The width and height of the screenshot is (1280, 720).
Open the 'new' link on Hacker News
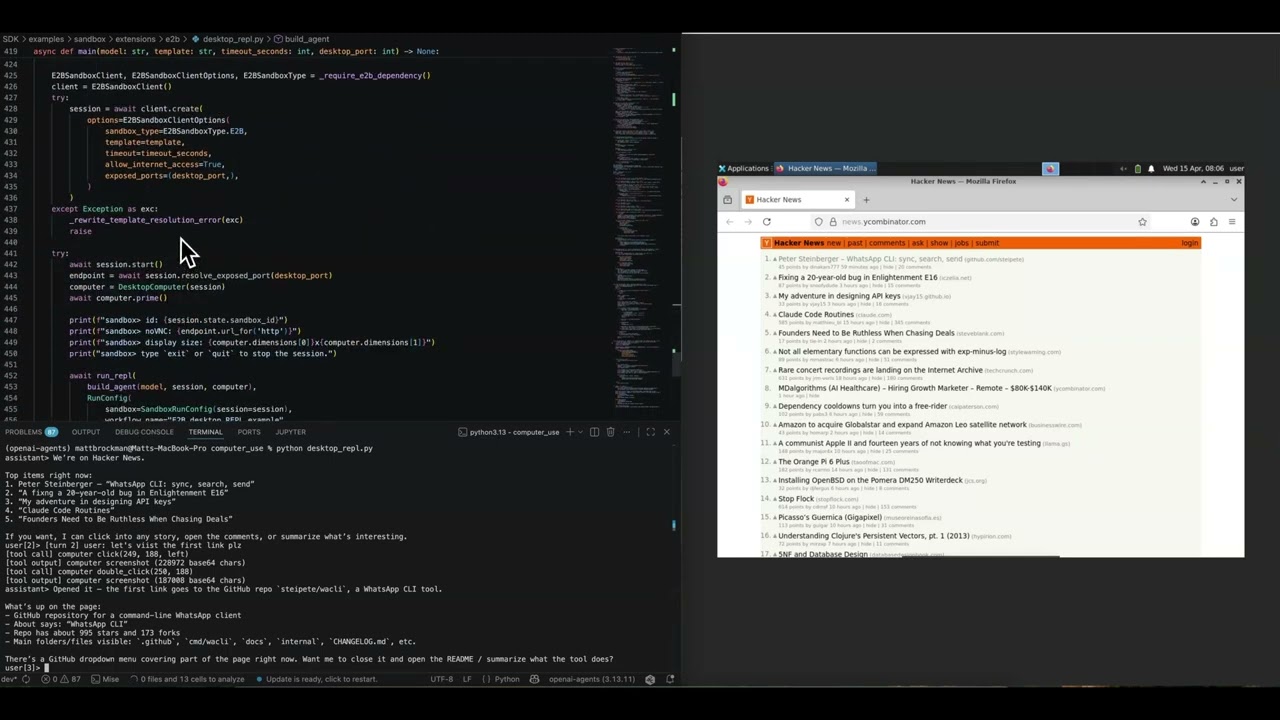click(833, 243)
